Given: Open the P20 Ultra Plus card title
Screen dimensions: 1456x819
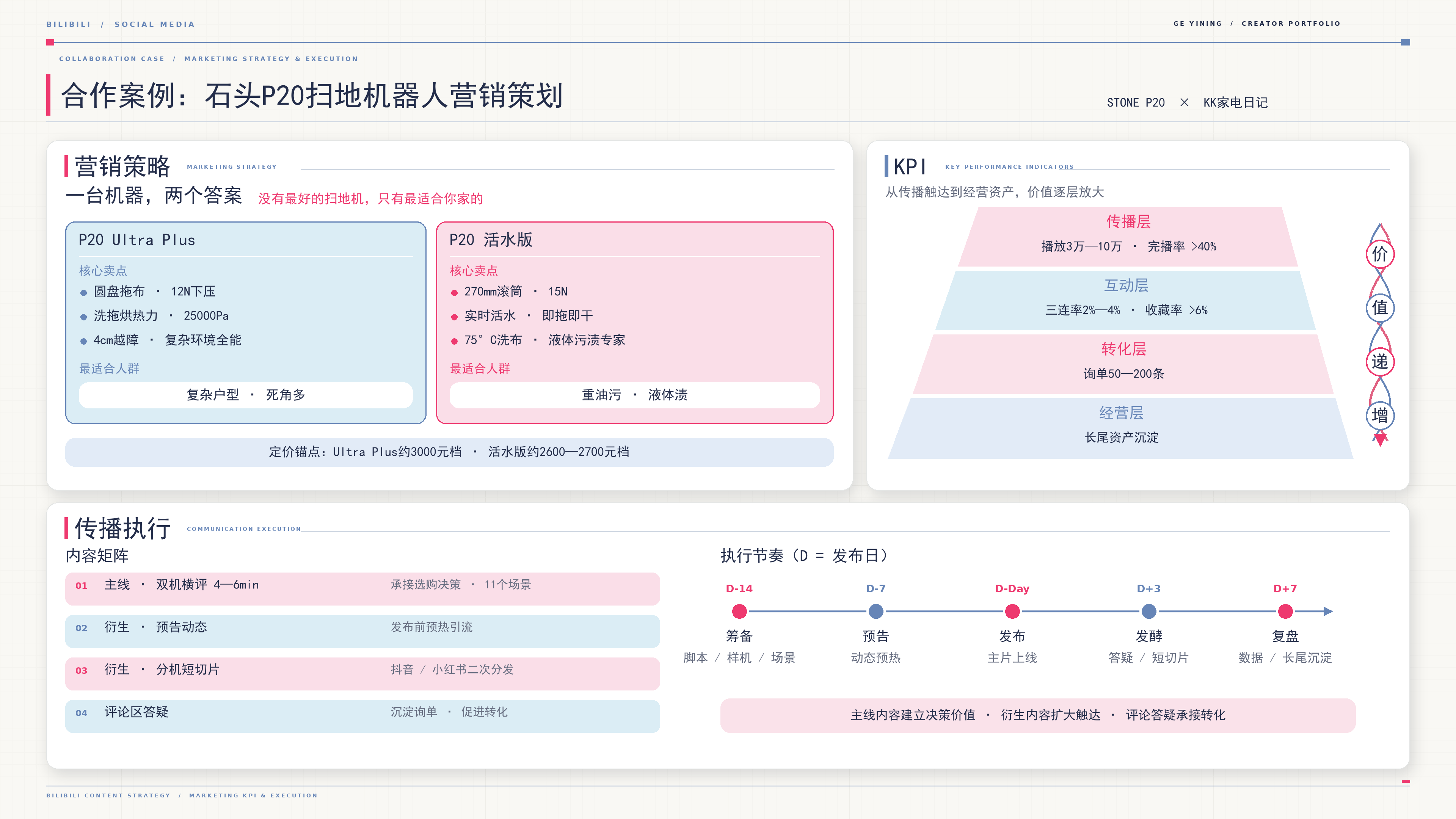Looking at the screenshot, I should pyautogui.click(x=137, y=240).
